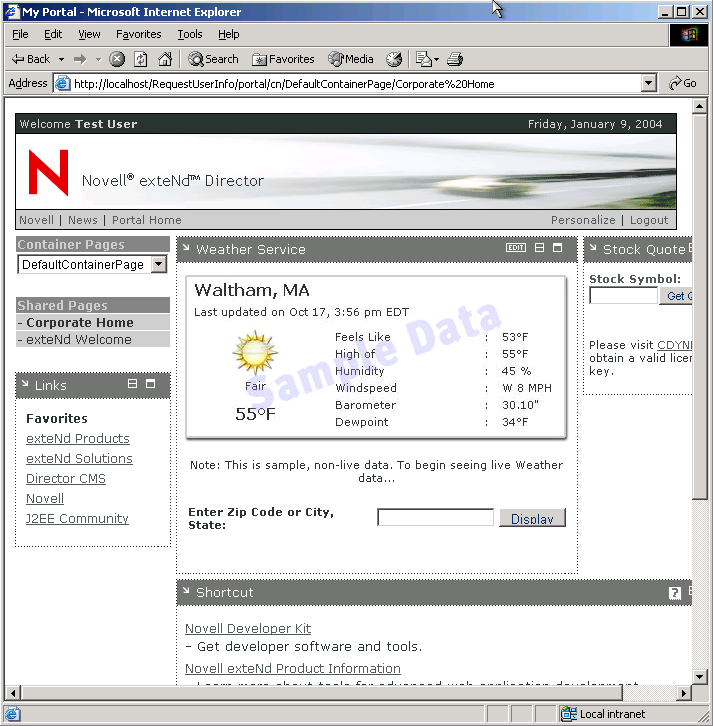The image size is (713, 726).
Task: Click the URL in the Address field
Action: pos(284,84)
